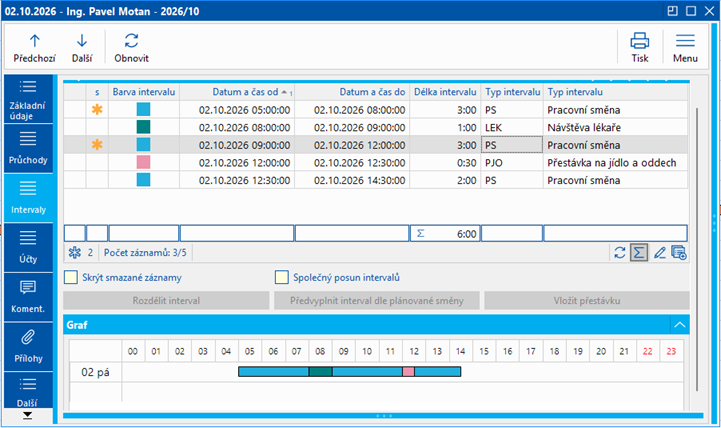Screen dimensions: 721x428
Task: Sort by Datum a čas od column header
Action: (x=237, y=92)
